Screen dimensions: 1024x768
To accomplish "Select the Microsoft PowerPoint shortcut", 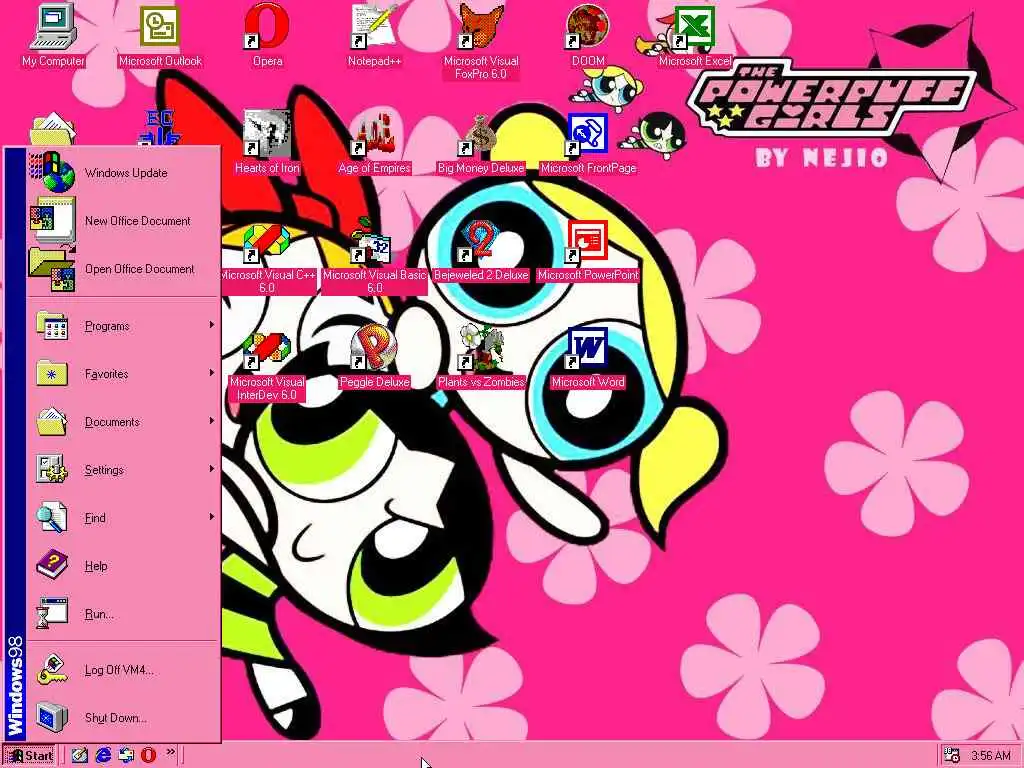I will pyautogui.click(x=588, y=251).
